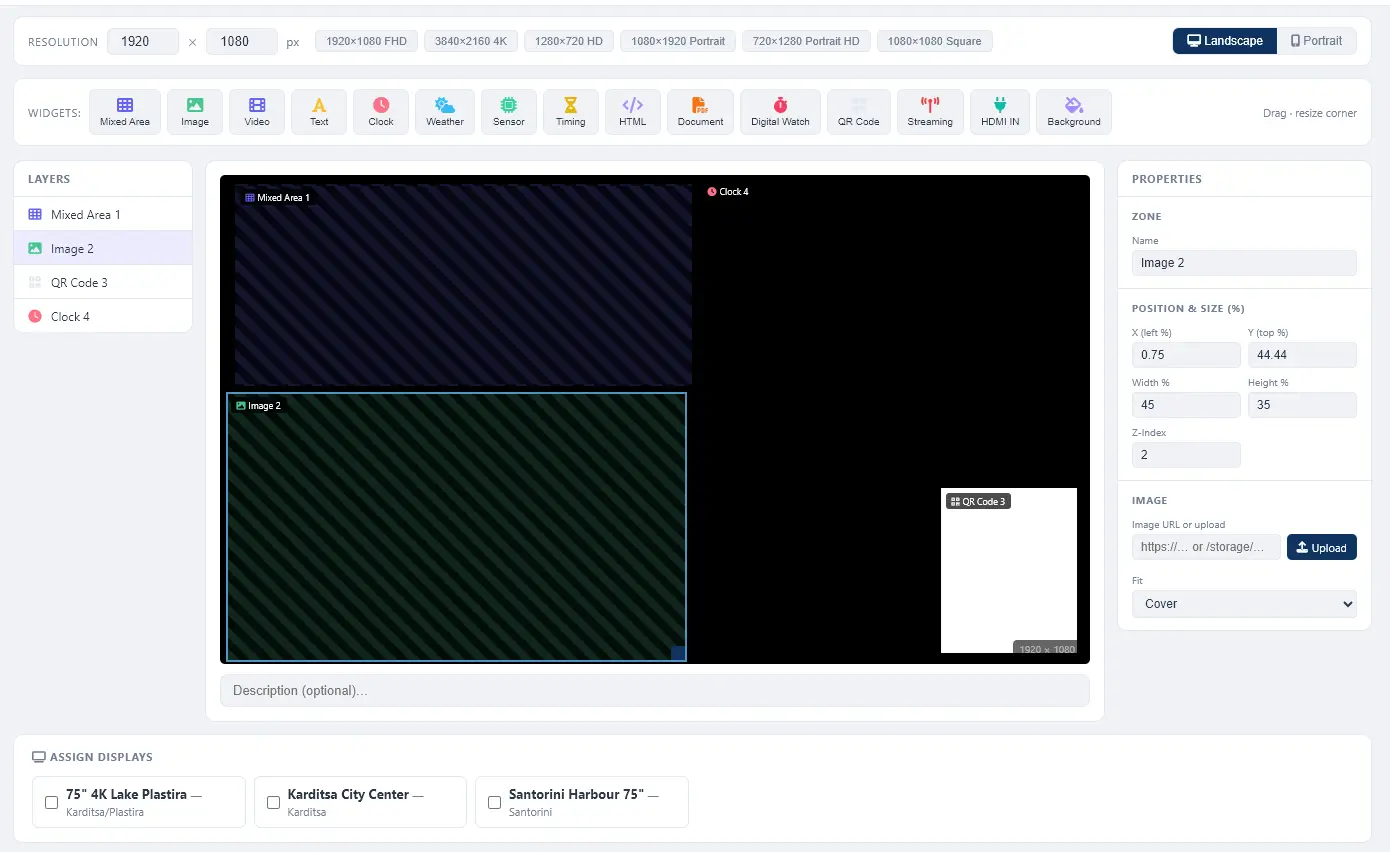
Task: Add a Mixed Area widget
Action: 125,111
